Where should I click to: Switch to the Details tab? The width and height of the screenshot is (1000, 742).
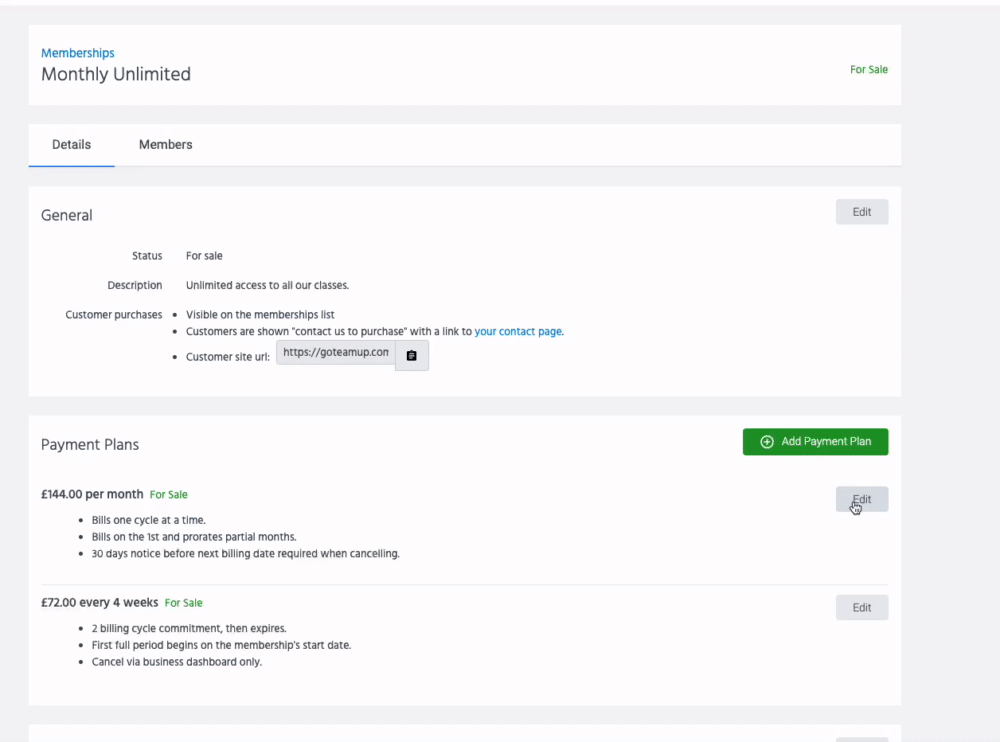tap(71, 145)
